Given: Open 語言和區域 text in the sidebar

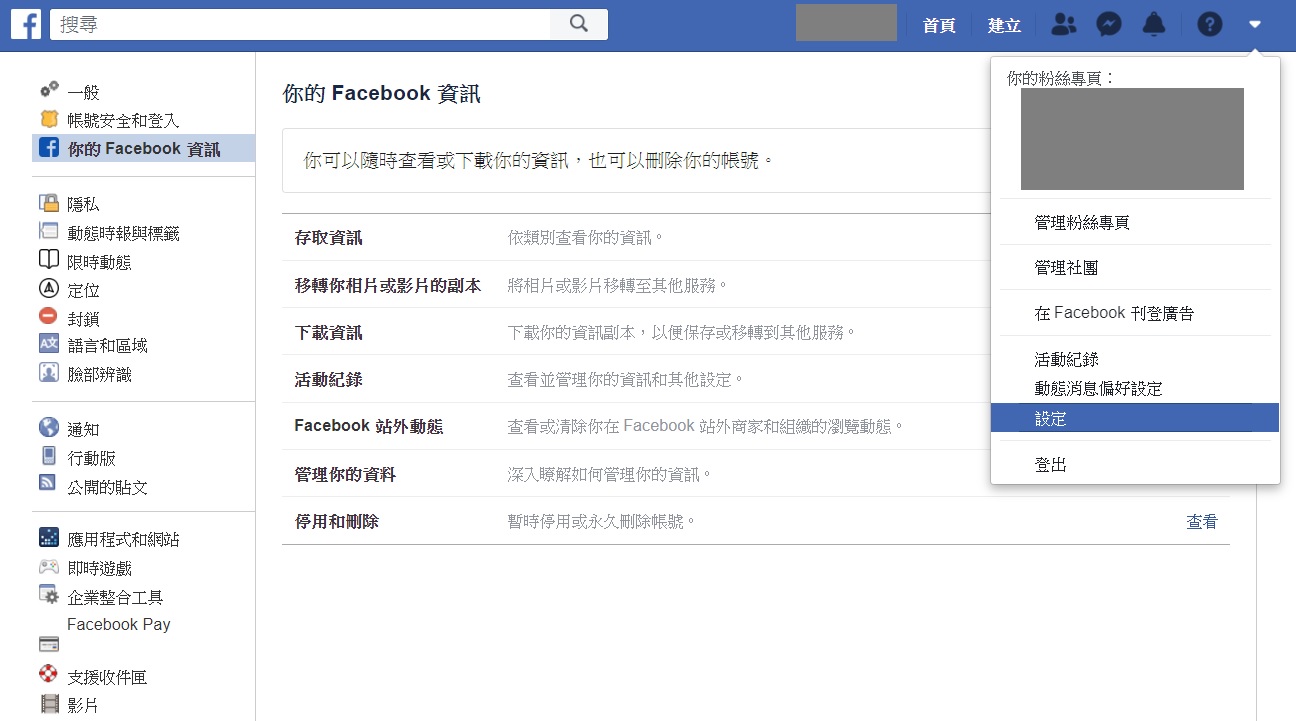Looking at the screenshot, I should (x=108, y=345).
